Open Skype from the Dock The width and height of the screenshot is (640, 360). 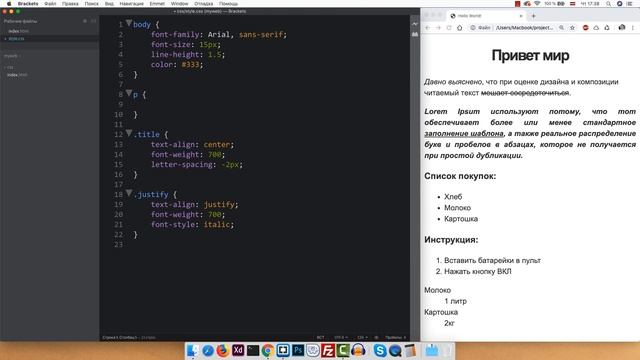click(380, 350)
